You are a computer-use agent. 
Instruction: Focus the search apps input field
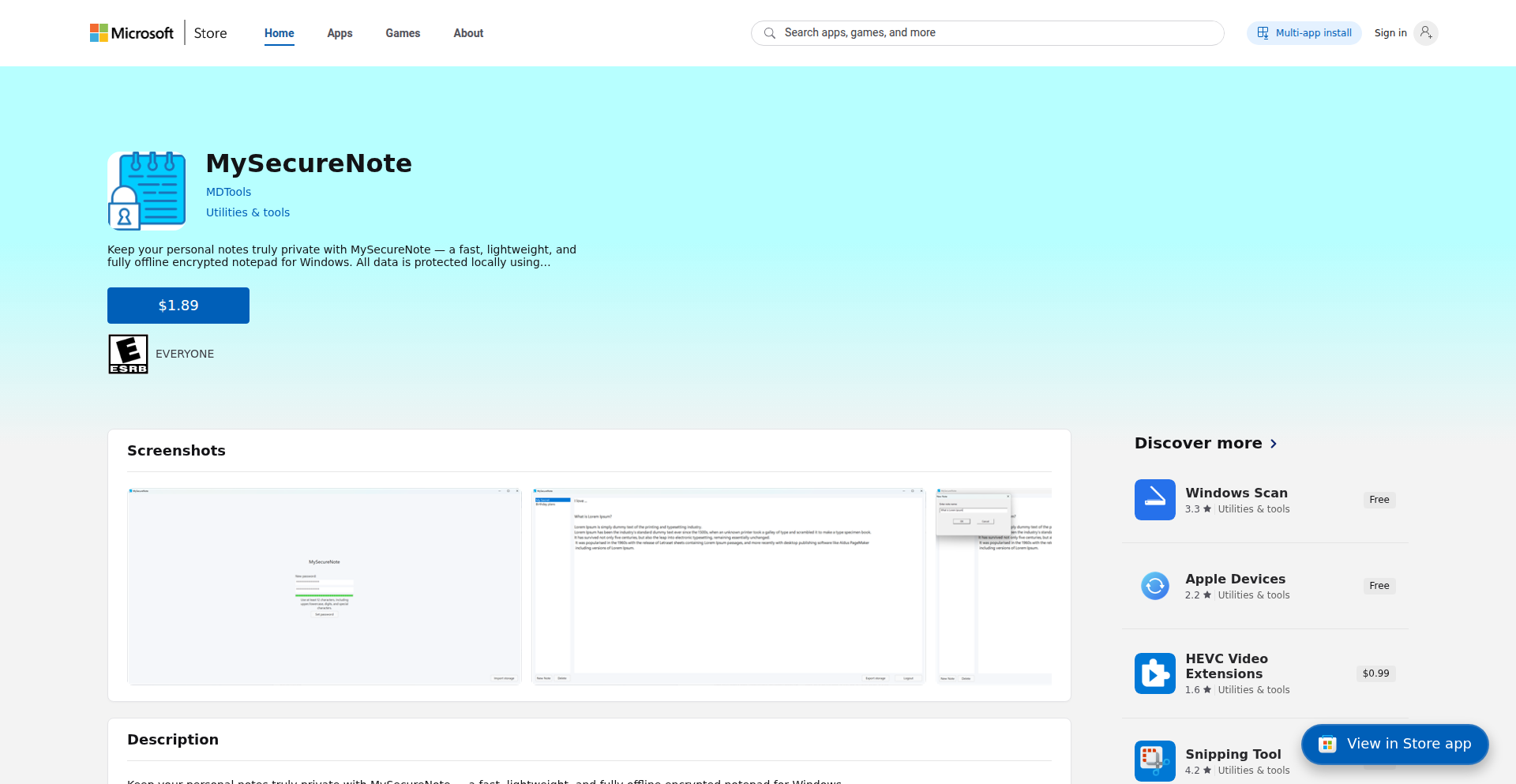pyautogui.click(x=987, y=33)
